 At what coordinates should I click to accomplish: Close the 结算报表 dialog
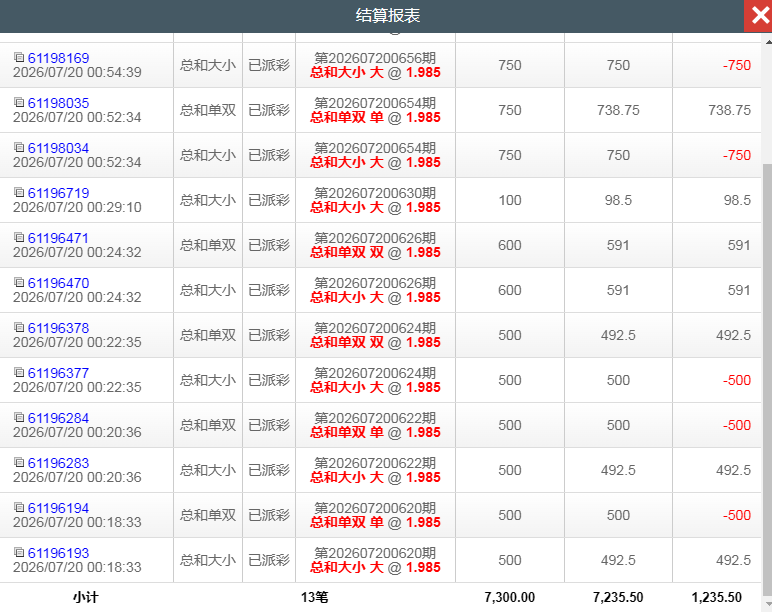click(x=758, y=16)
